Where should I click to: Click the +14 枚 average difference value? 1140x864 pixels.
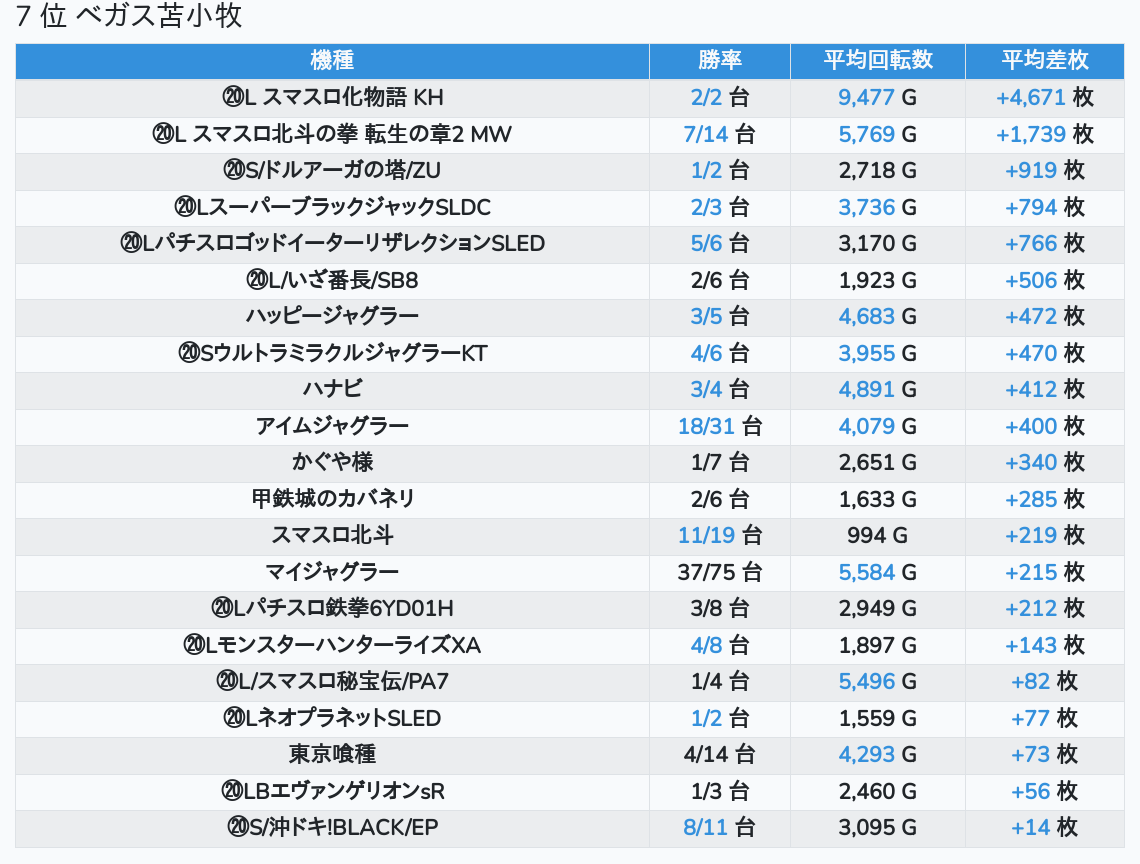(1044, 827)
